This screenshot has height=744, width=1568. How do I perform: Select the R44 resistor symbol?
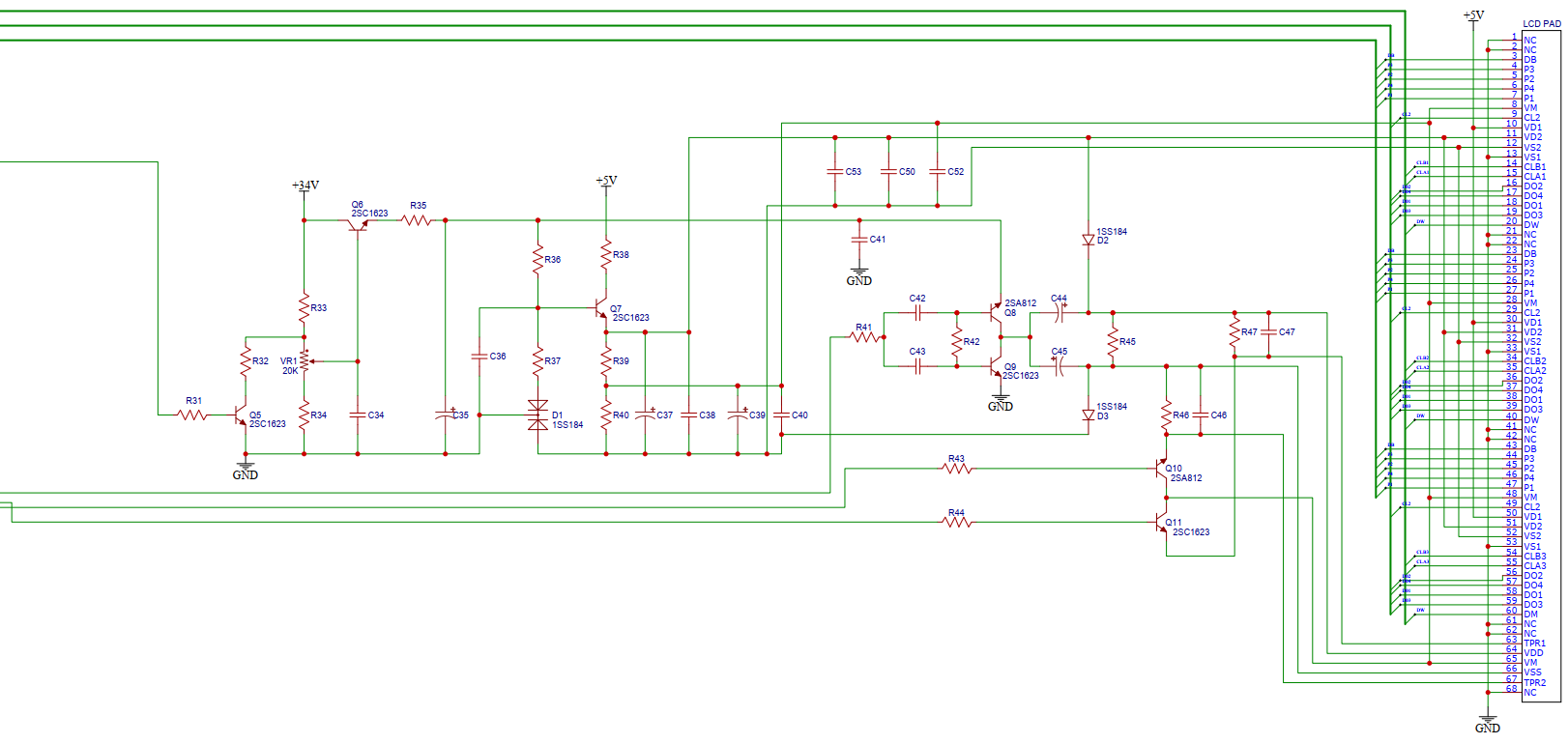click(957, 523)
